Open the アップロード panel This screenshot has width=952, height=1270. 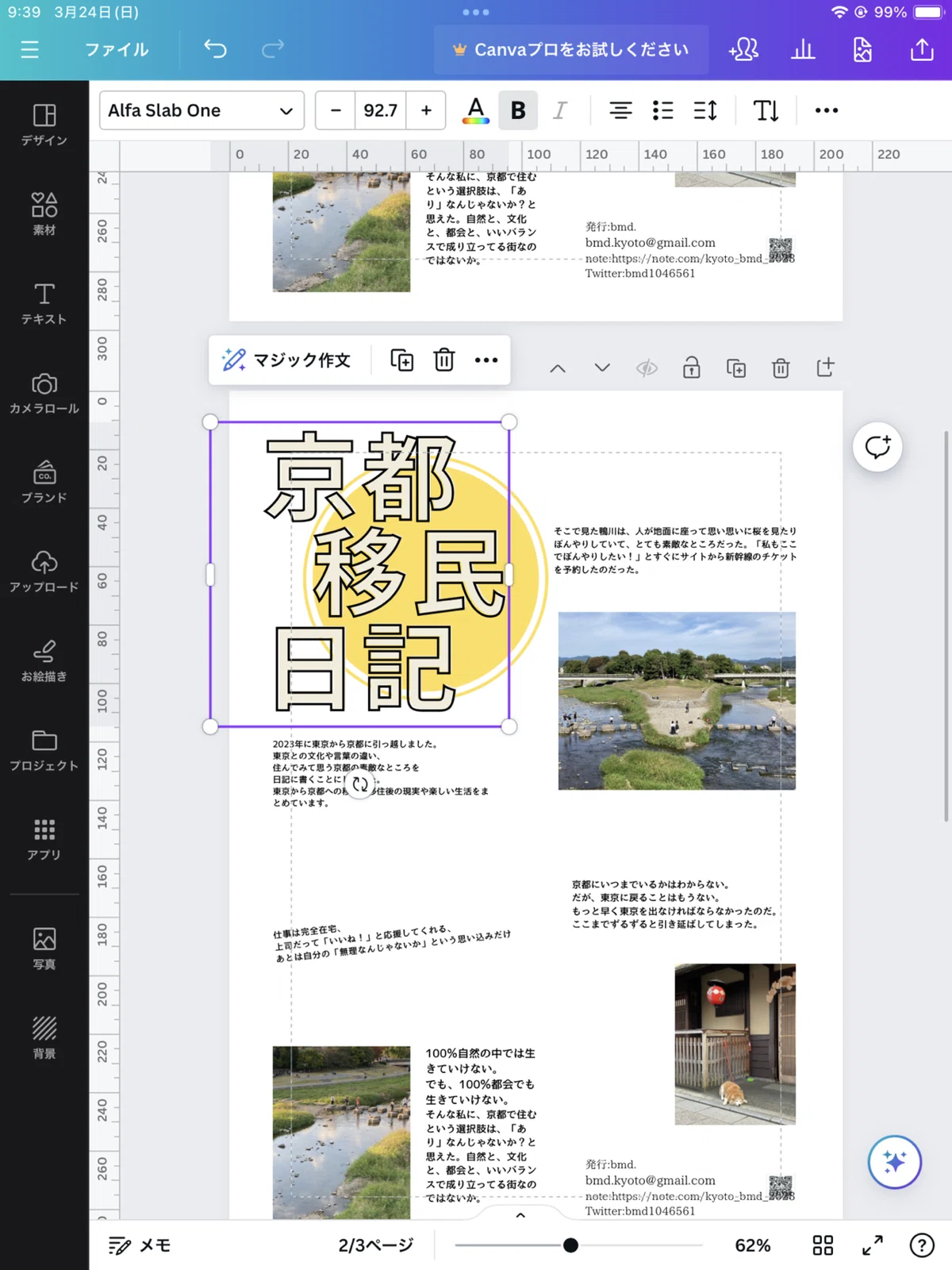[44, 571]
